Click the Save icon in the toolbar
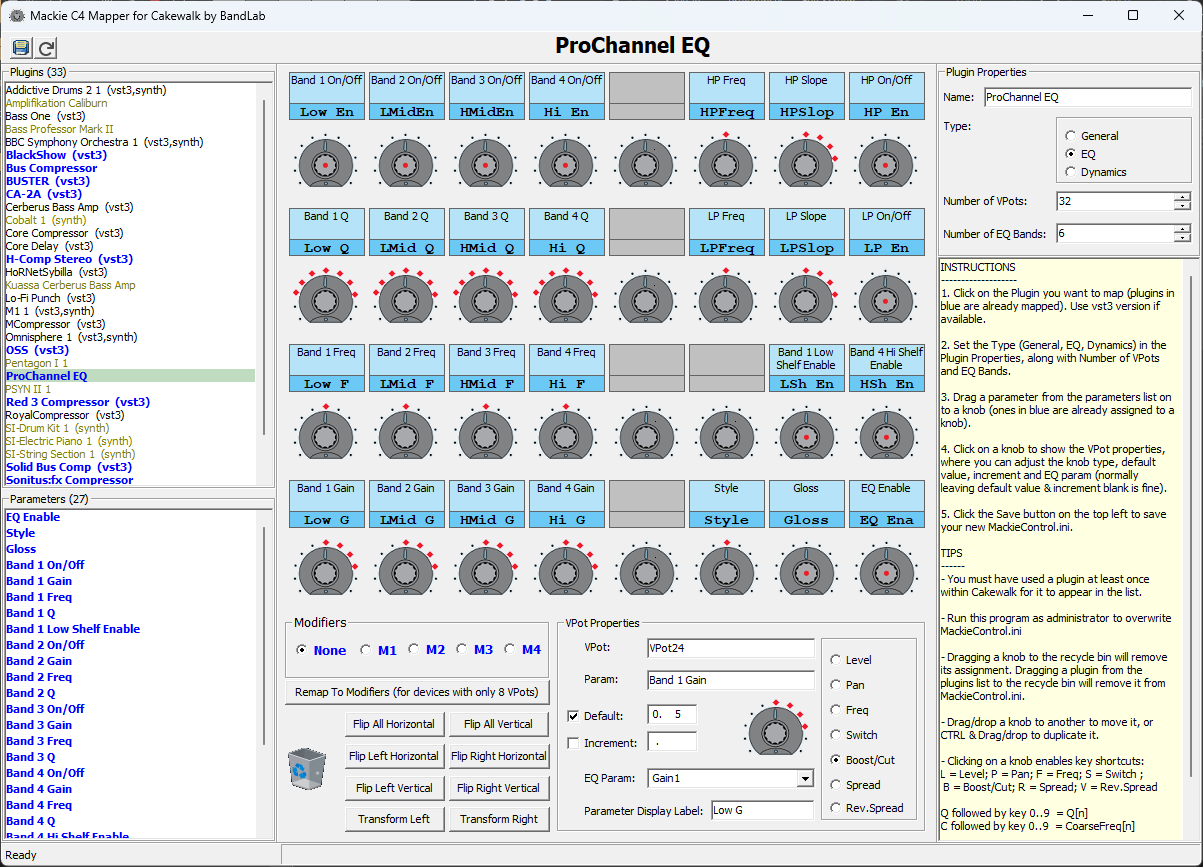This screenshot has height=867, width=1203. pos(20,48)
